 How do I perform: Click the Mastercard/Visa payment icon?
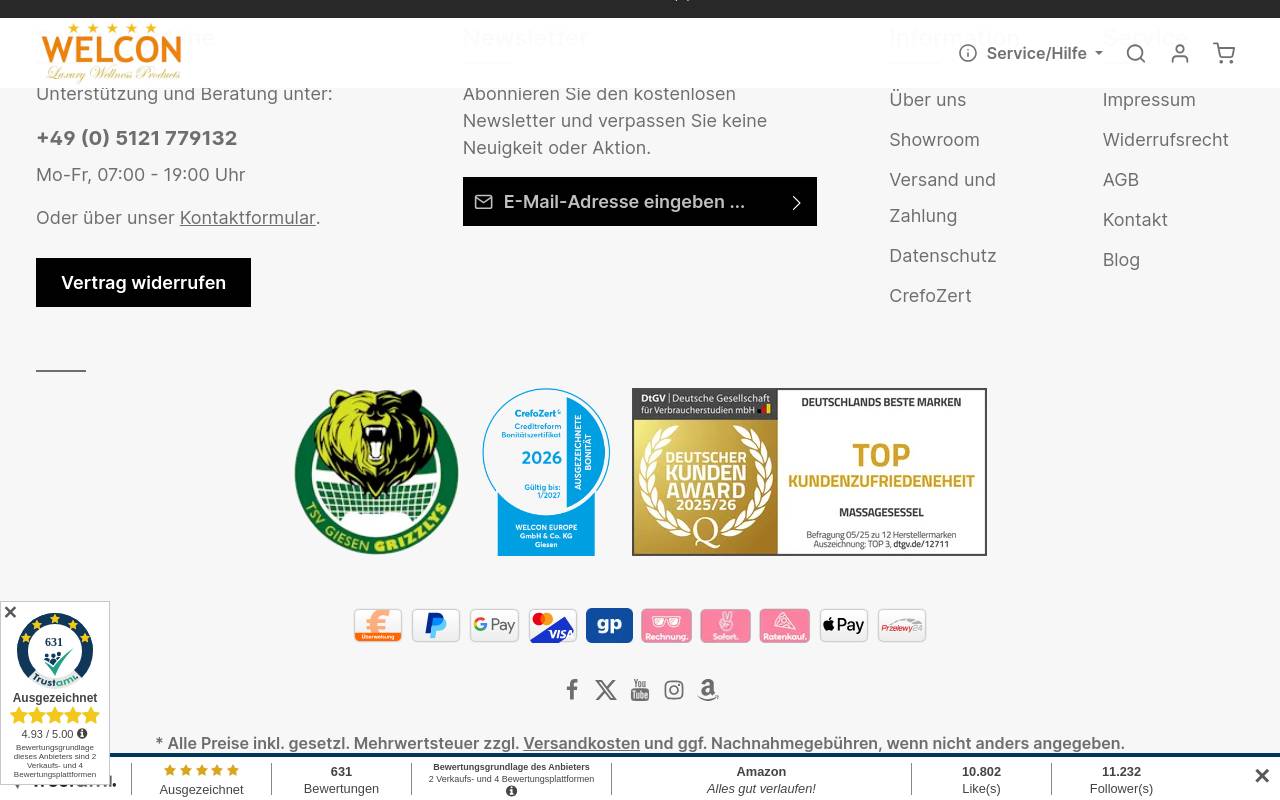pyautogui.click(x=553, y=625)
